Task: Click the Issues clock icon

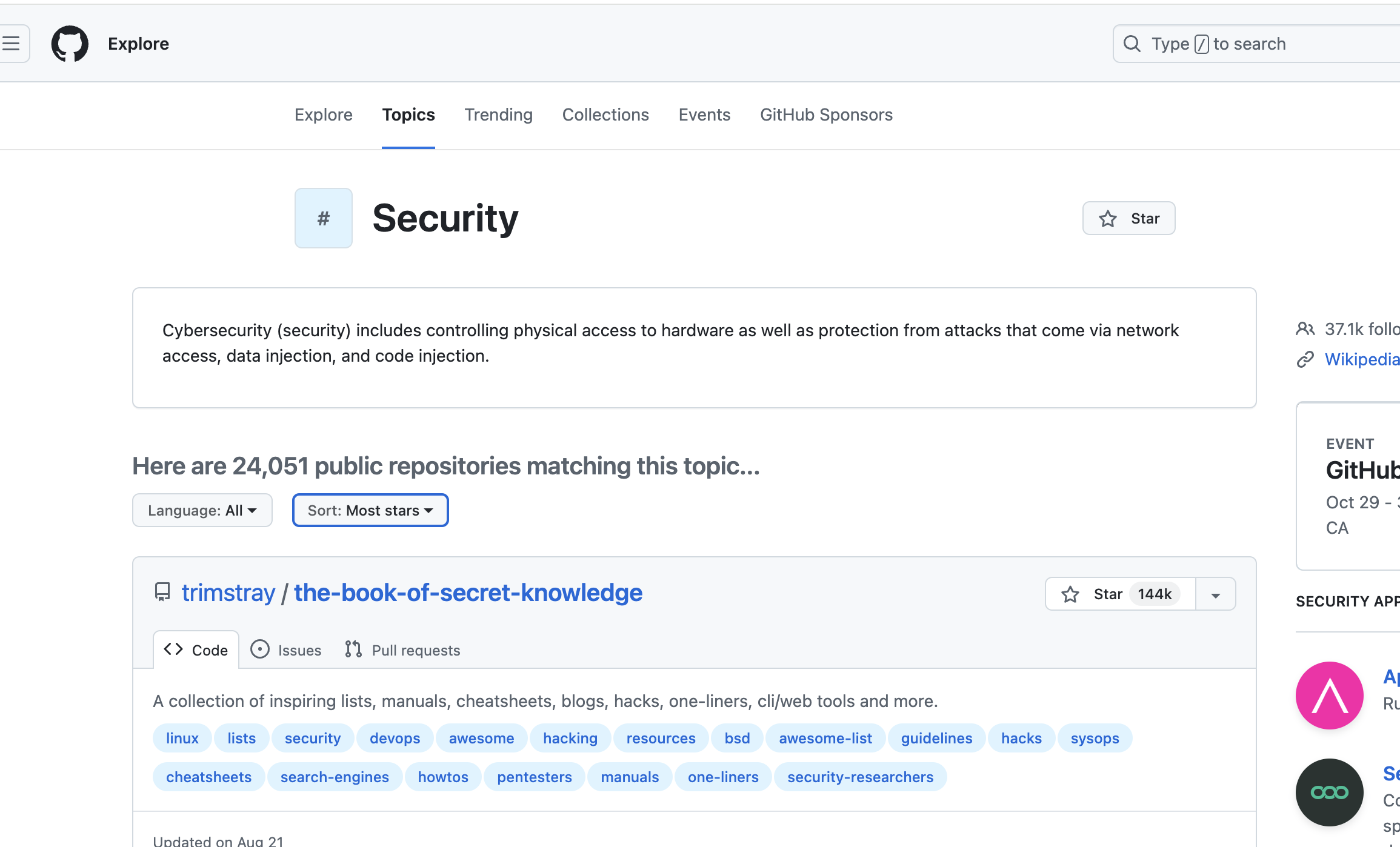Action: coord(260,649)
